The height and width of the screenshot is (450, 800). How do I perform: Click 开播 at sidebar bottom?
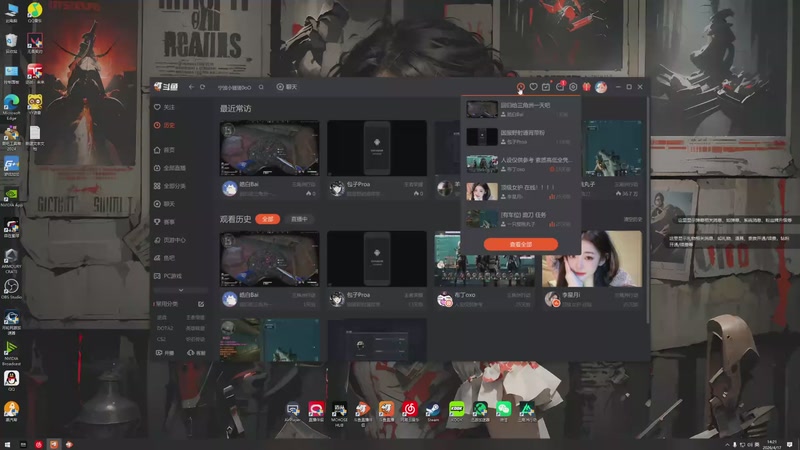165,353
